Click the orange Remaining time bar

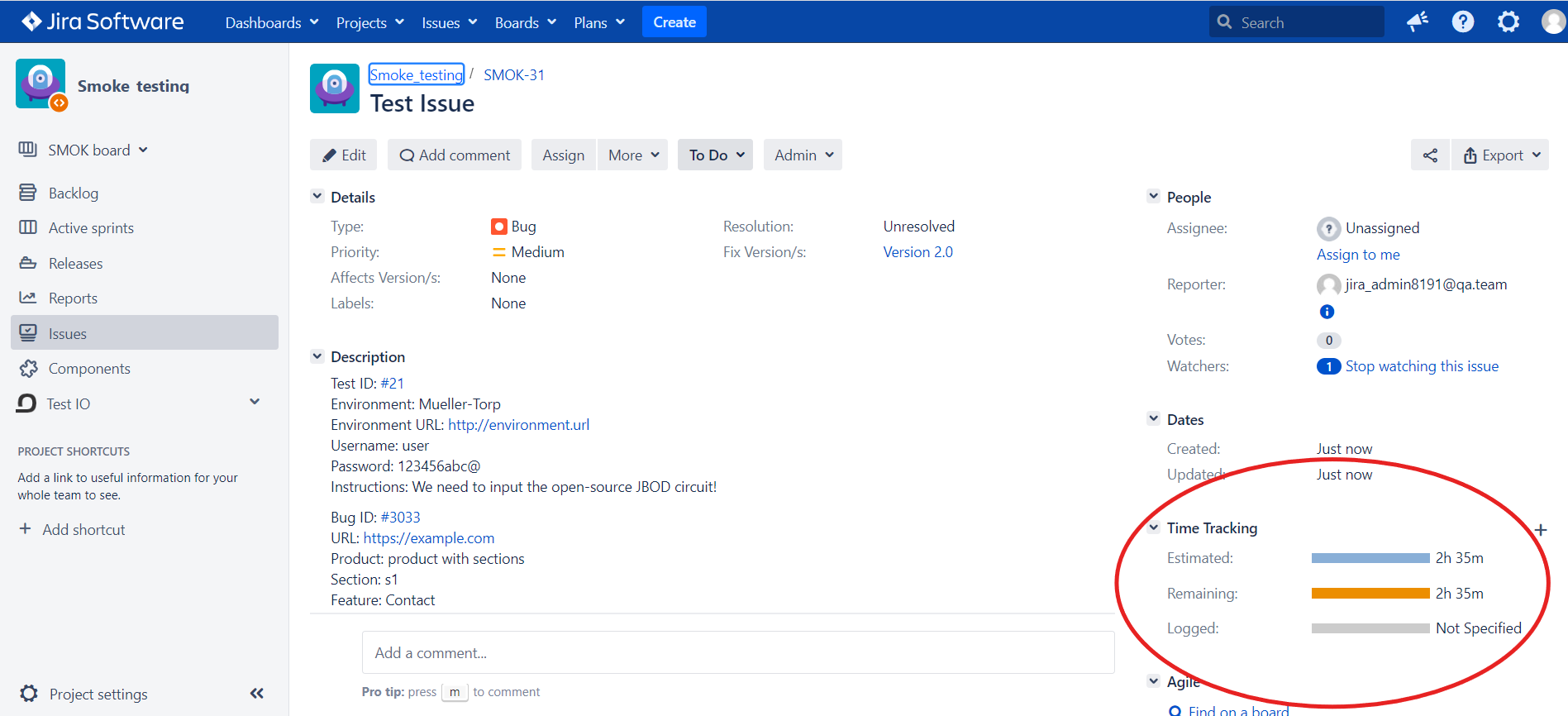click(1370, 594)
